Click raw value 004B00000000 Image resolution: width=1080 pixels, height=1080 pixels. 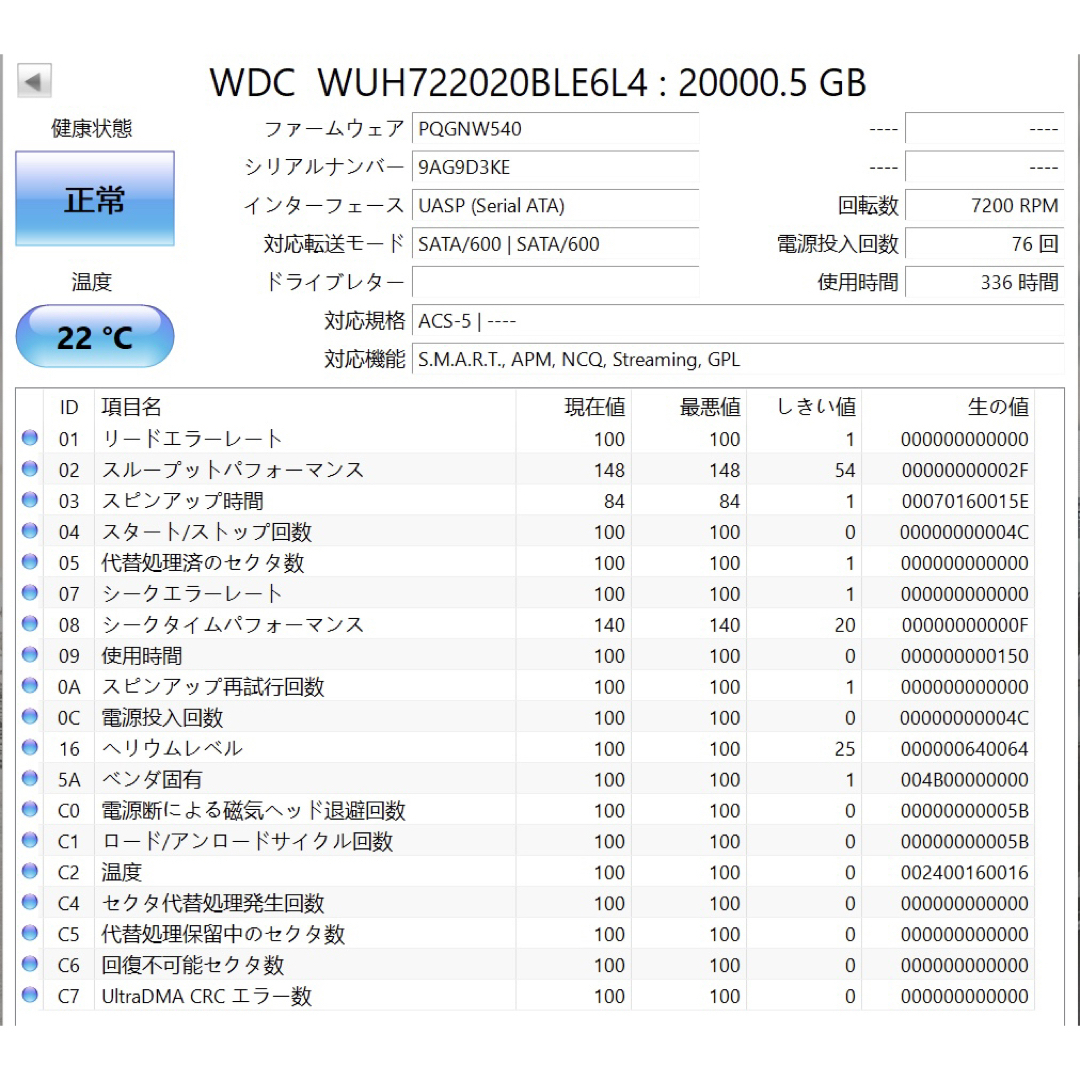(965, 780)
